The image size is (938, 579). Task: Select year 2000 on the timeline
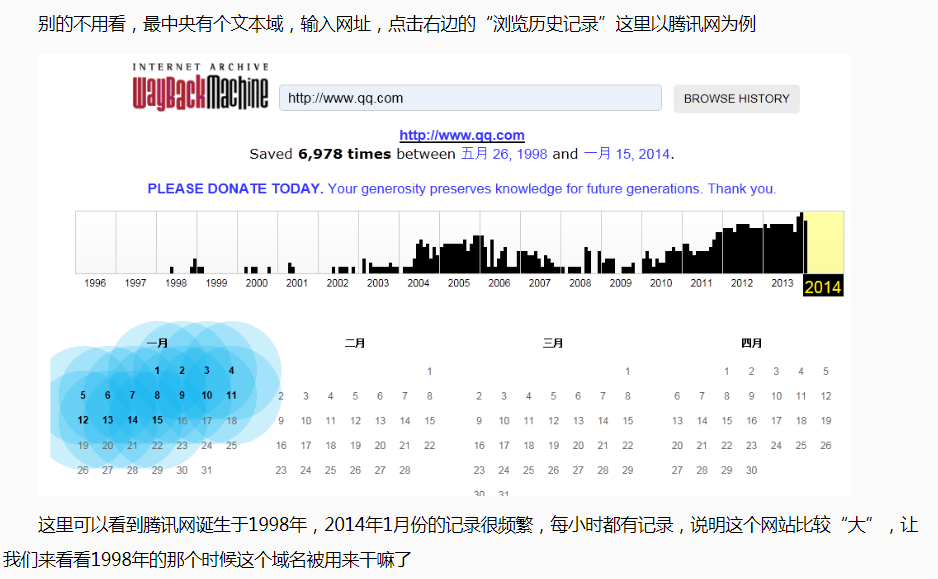click(257, 283)
